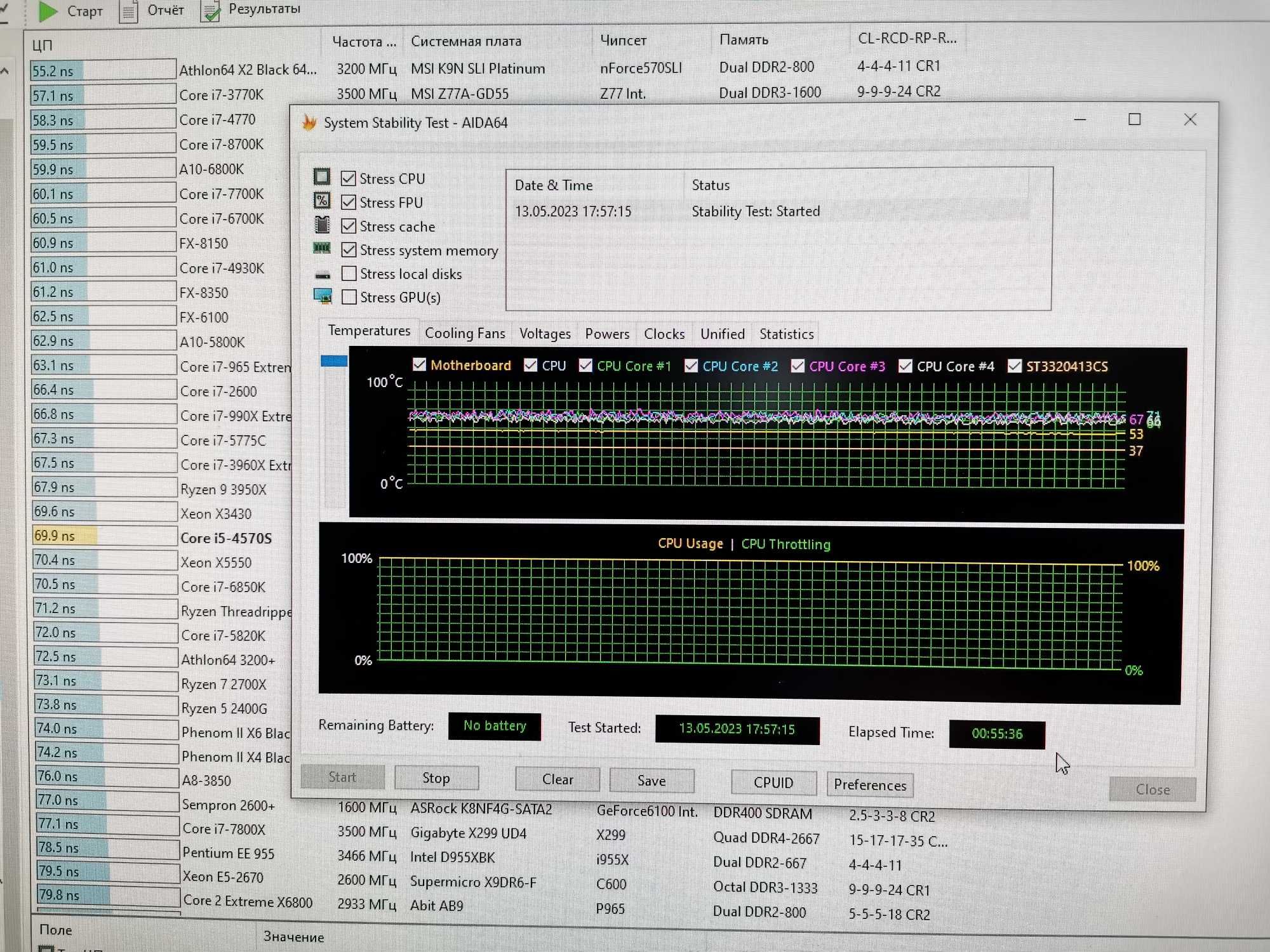Click the Gigabyte X299 UD4 cell

[x=468, y=833]
